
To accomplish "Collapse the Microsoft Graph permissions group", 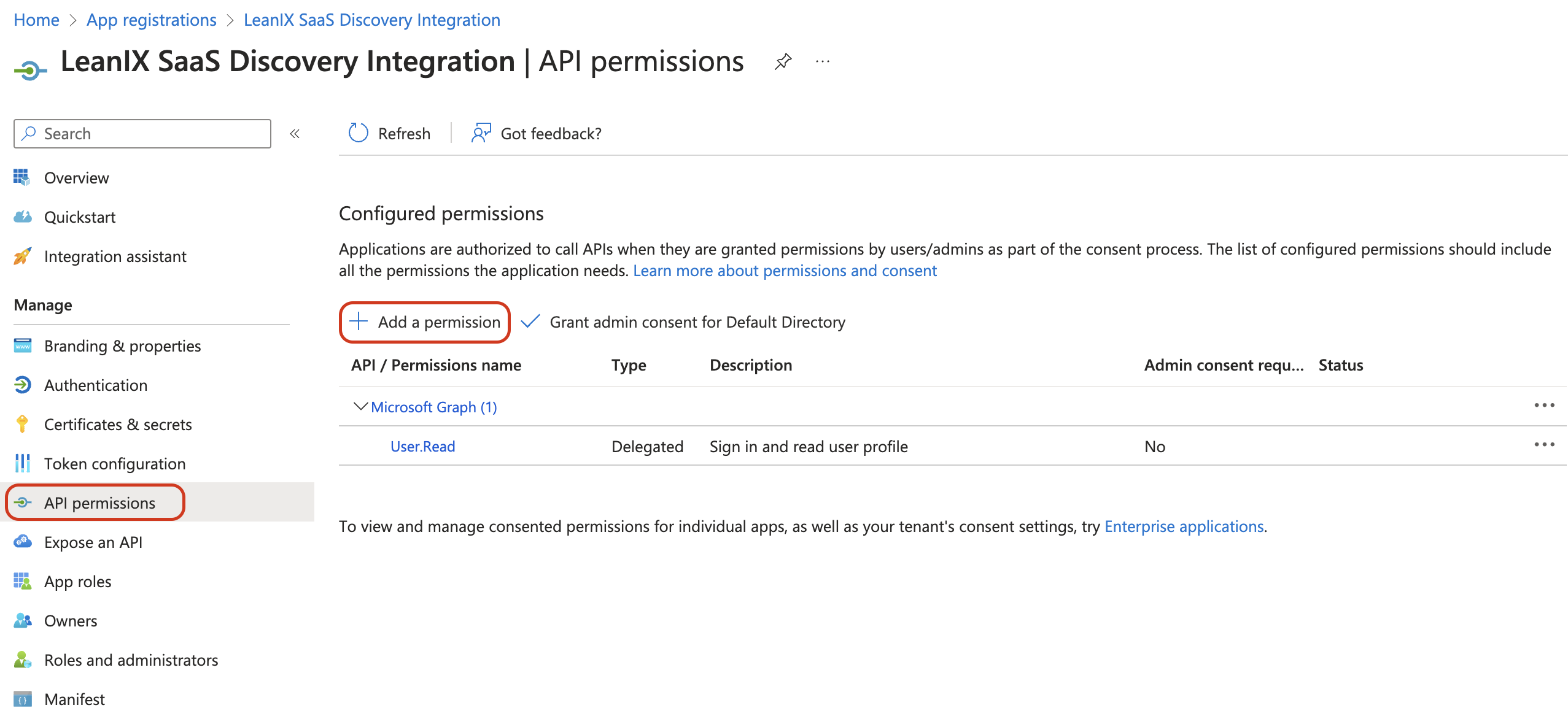I will coord(360,406).
